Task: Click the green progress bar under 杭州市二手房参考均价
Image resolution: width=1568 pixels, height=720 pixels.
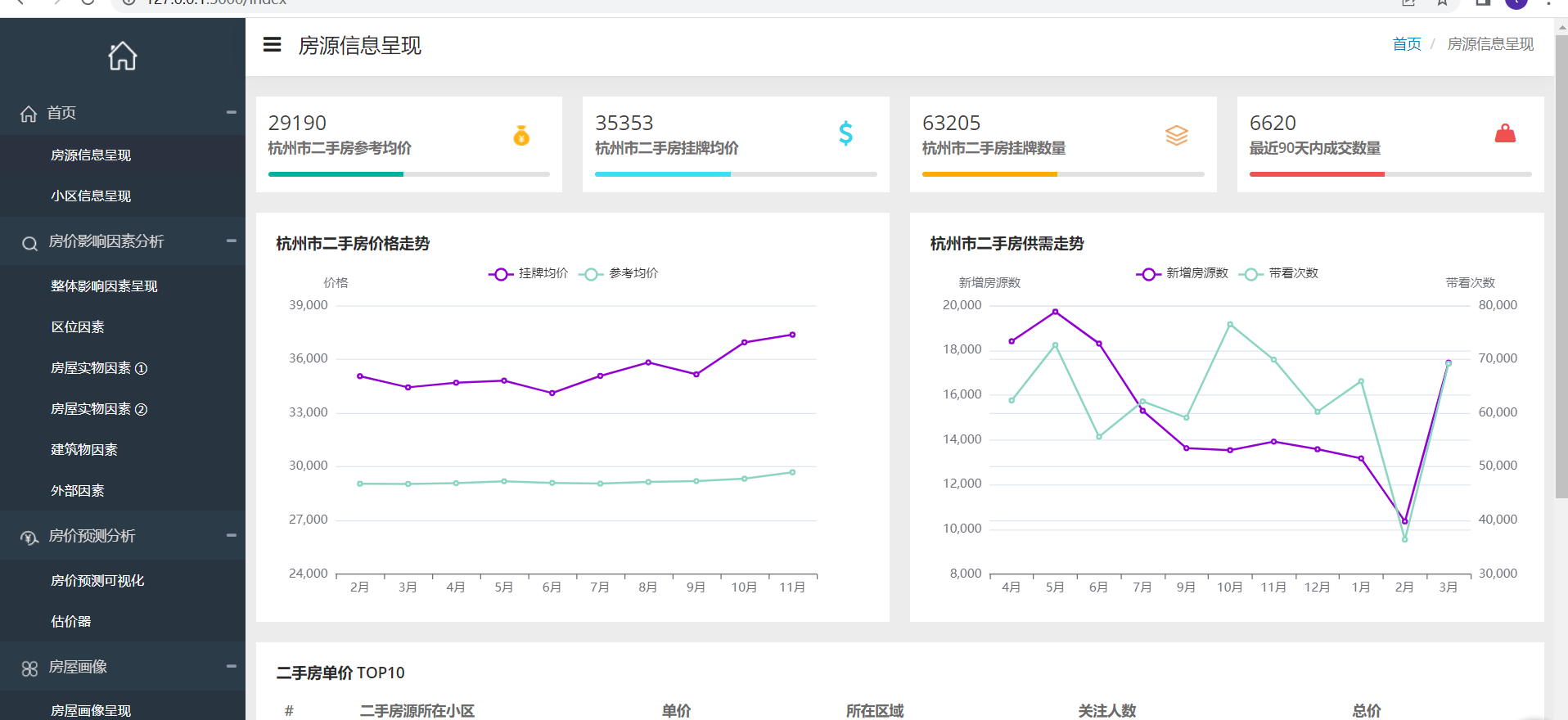Action: (336, 174)
